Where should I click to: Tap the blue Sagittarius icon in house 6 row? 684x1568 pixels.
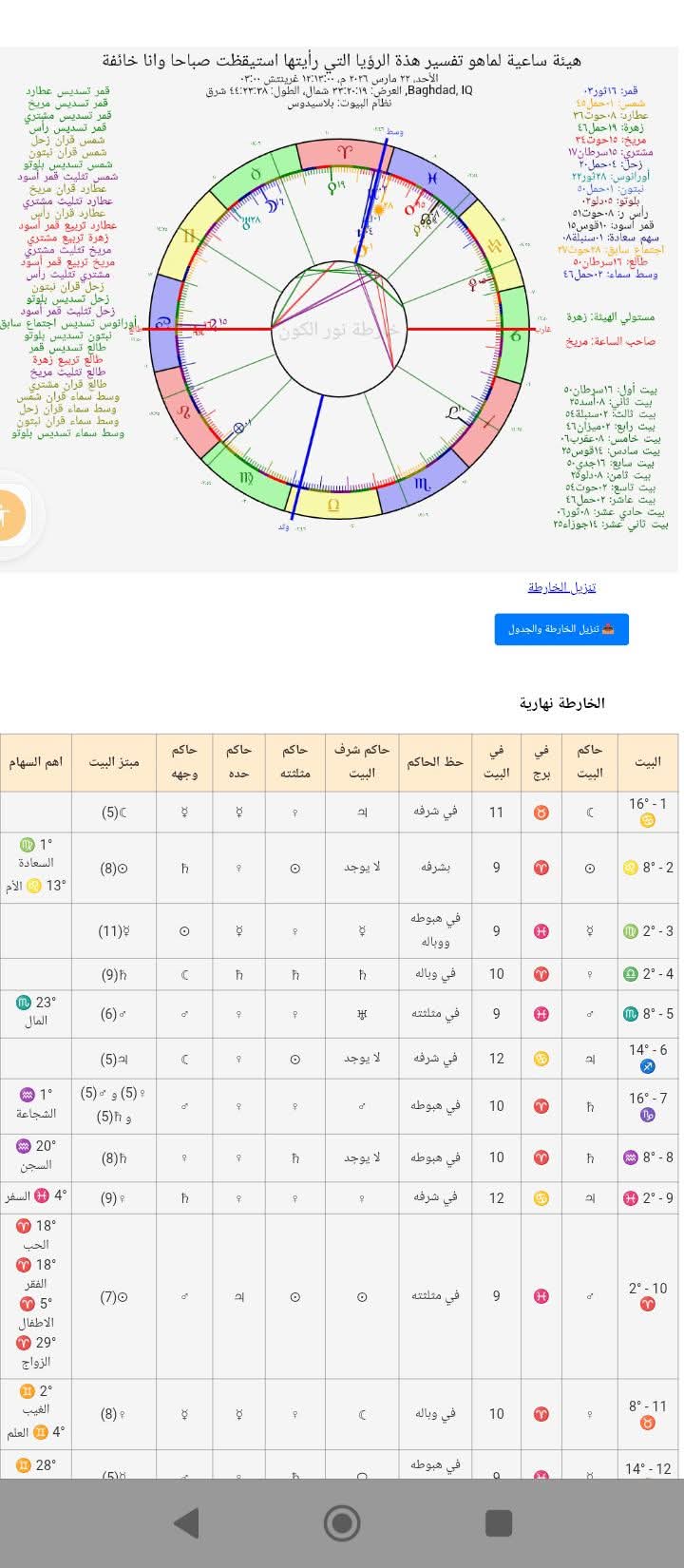coord(648,1067)
